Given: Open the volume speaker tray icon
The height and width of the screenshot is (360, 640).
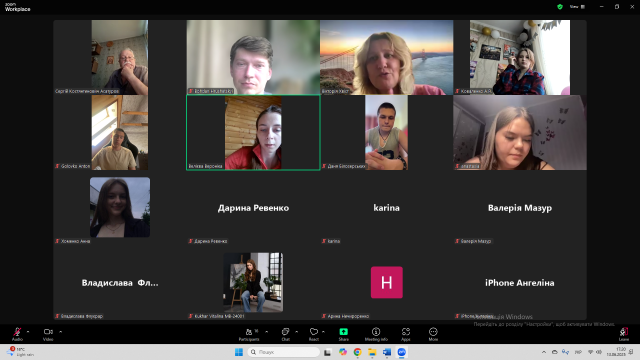Looking at the screenshot, I should coord(599,352).
